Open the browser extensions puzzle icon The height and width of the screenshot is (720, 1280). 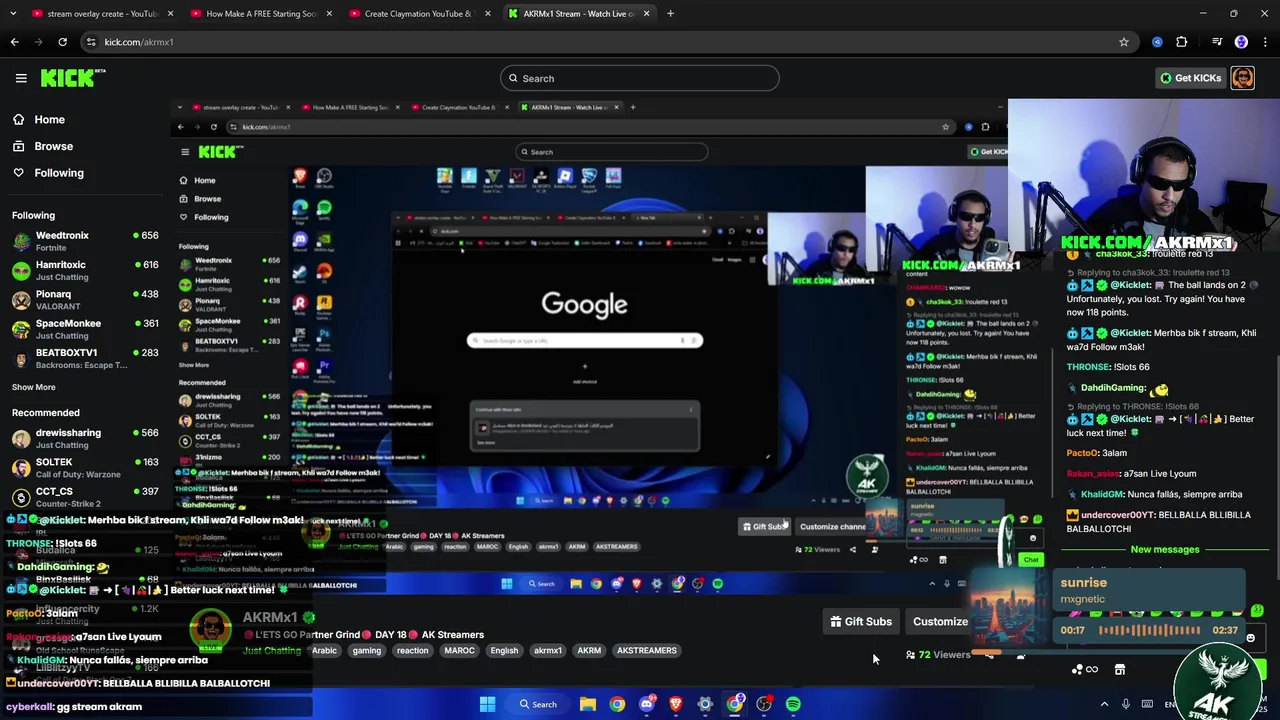(1182, 42)
